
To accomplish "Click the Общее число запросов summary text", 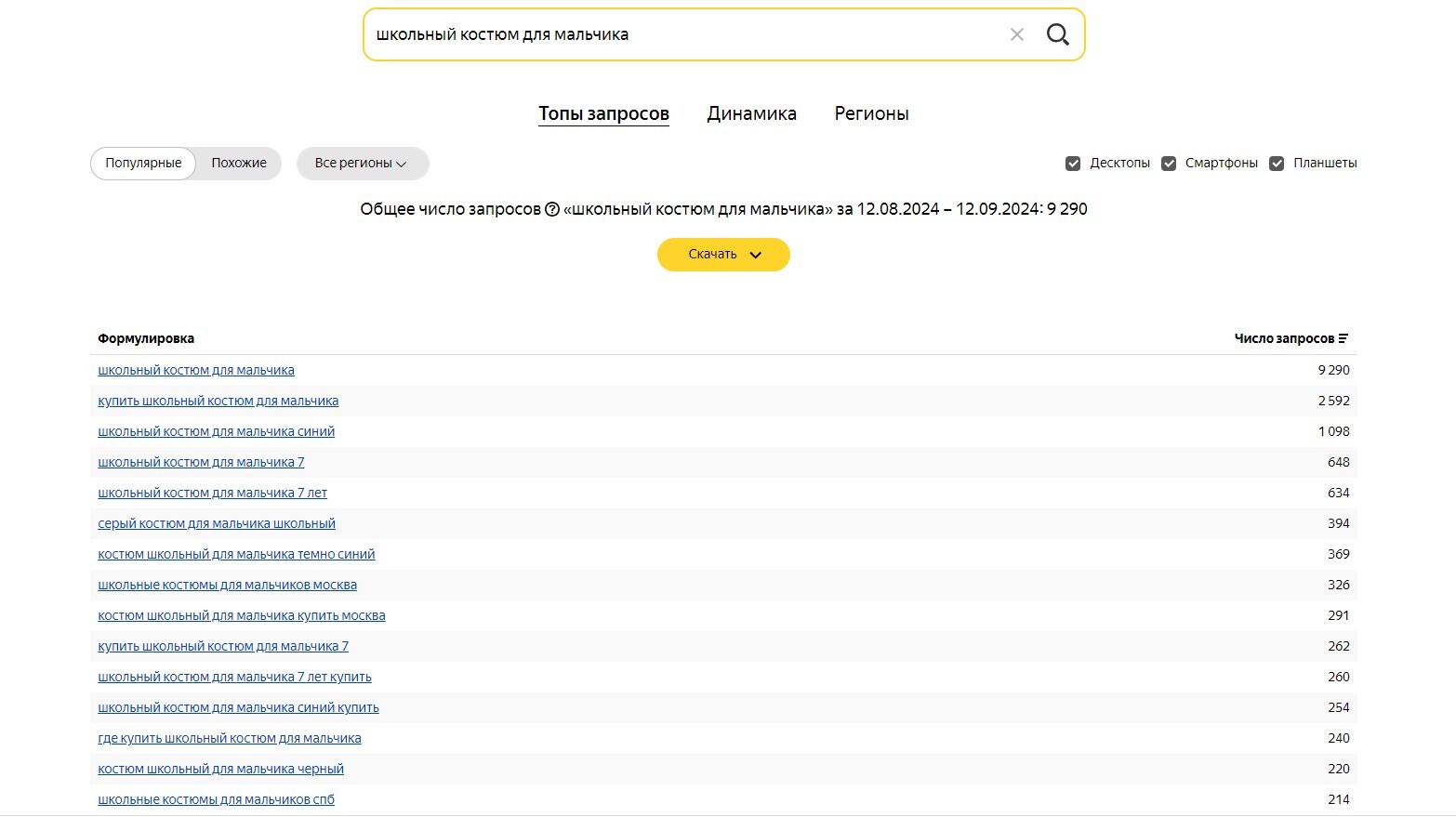I will (x=723, y=209).
